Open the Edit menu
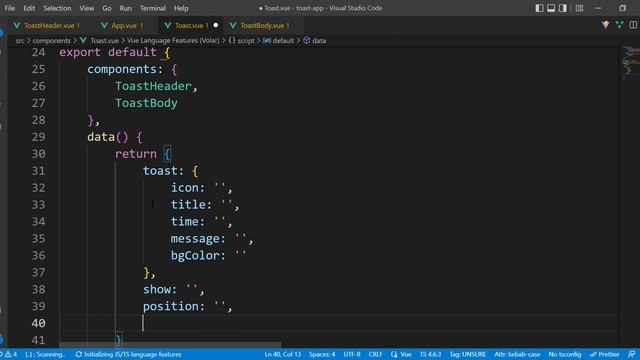640x360 pixels. tap(29, 8)
